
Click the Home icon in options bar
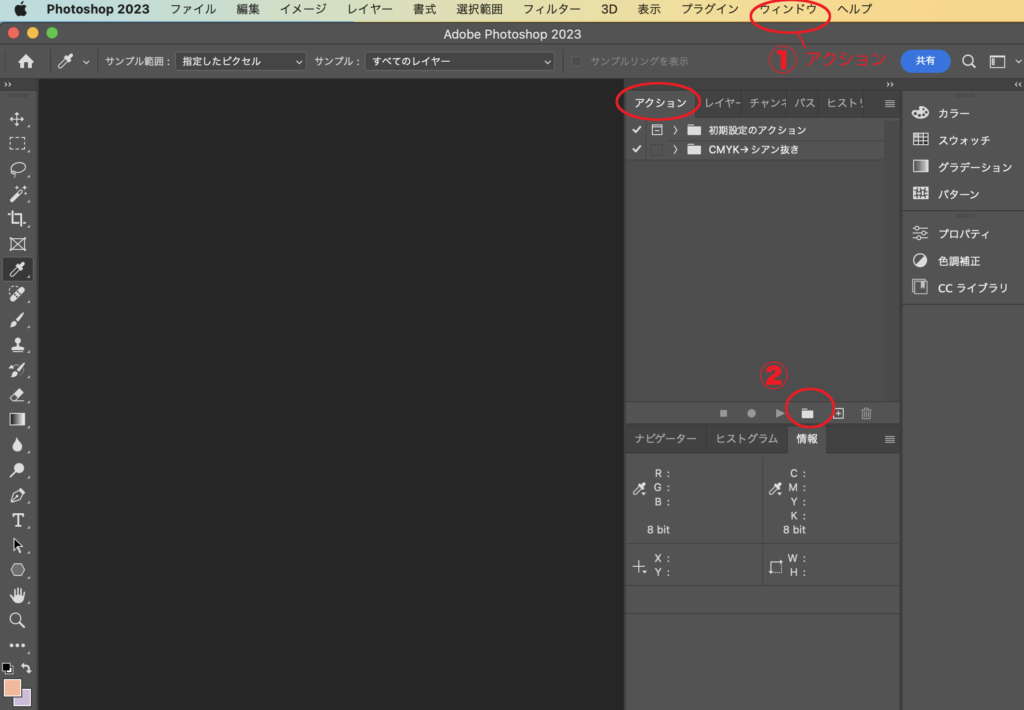point(26,61)
